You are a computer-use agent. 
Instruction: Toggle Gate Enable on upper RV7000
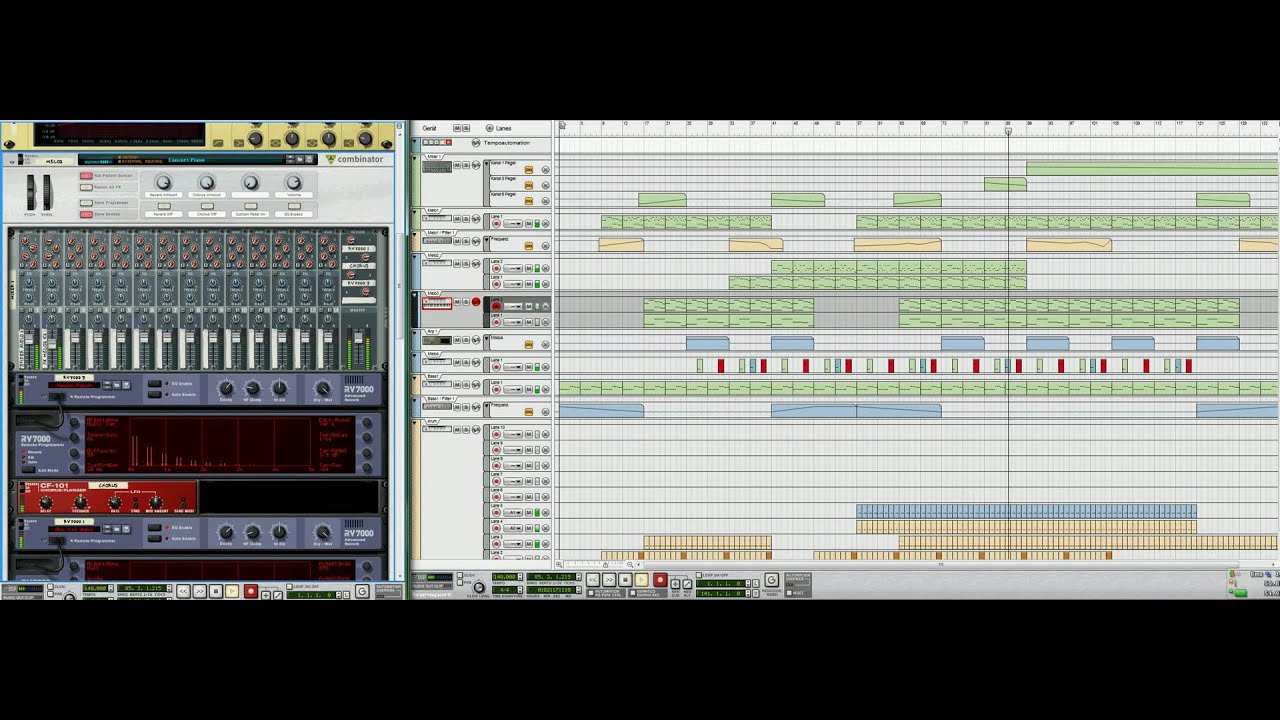point(155,394)
